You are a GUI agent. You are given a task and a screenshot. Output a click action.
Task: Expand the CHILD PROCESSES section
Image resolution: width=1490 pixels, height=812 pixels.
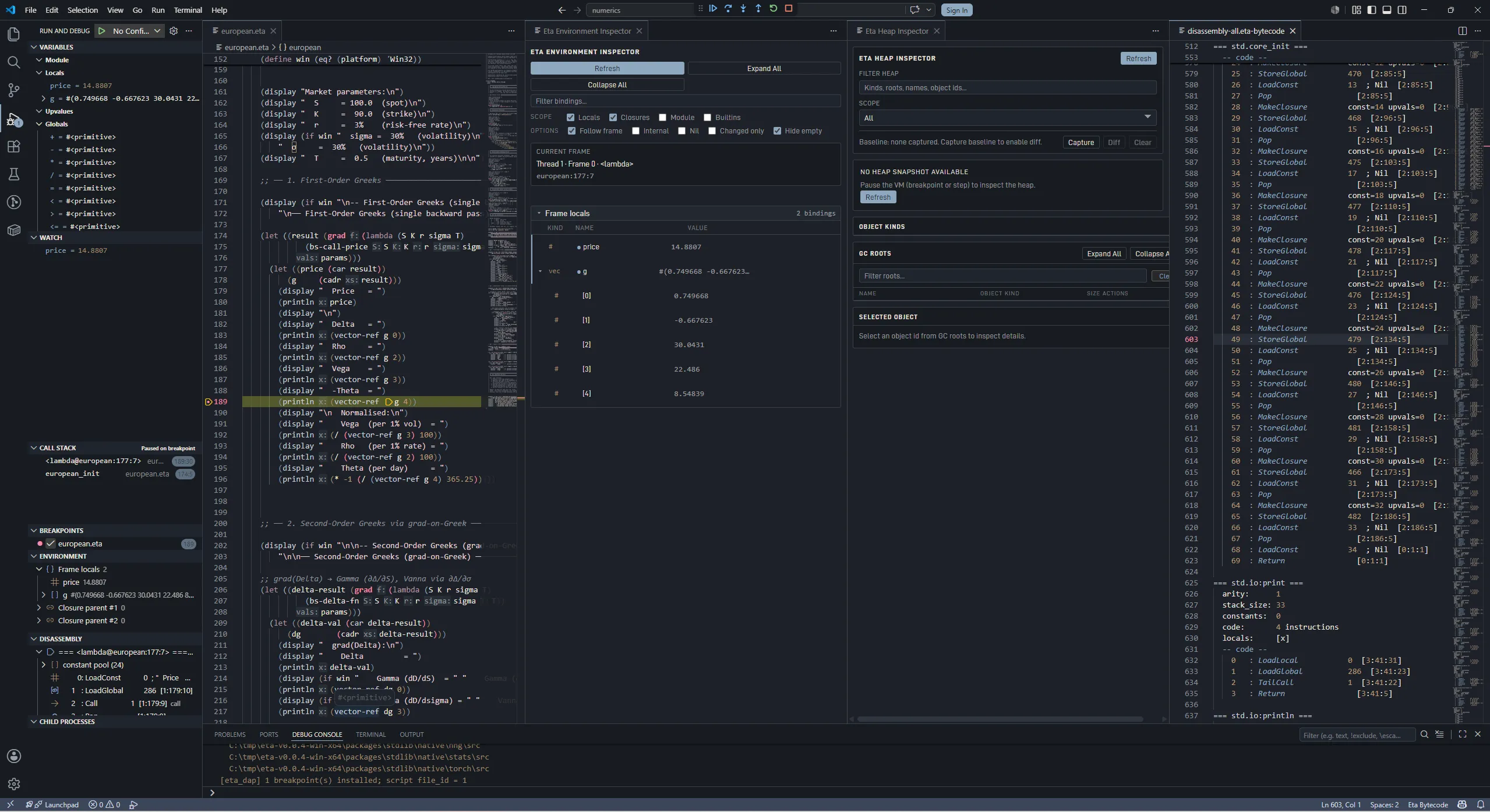click(x=33, y=721)
